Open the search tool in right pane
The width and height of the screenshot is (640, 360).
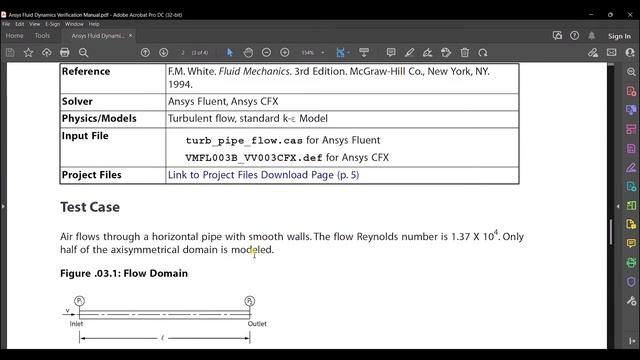point(631,72)
